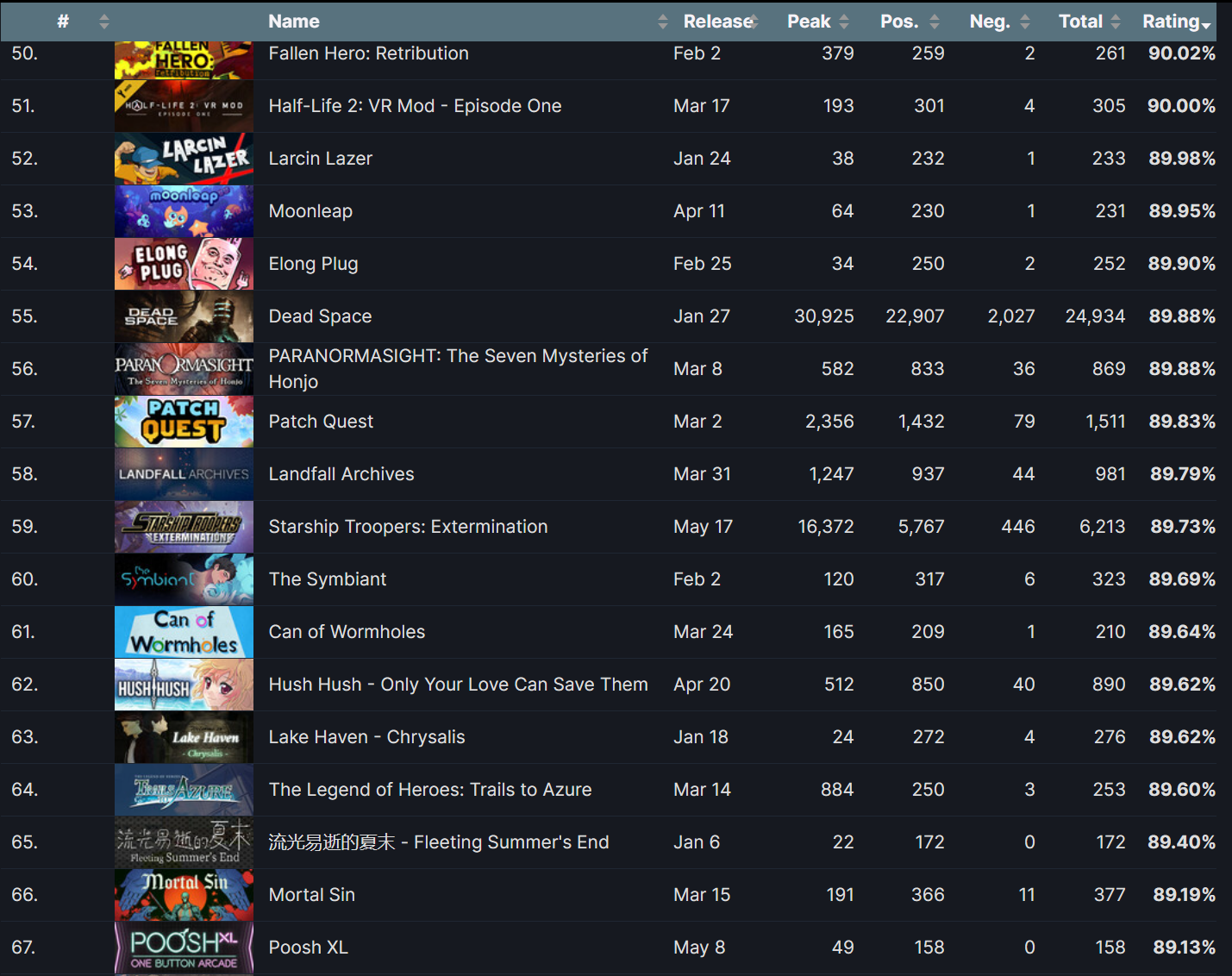The image size is (1232, 976).
Task: Select Dead Space's peak value 30,925
Action: (x=824, y=316)
